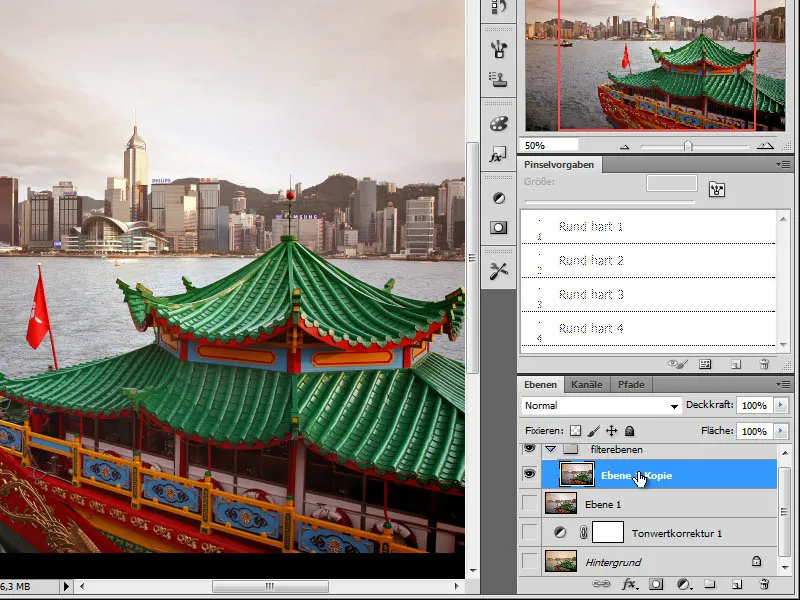Open the Adjustments panel icon in dock
Image resolution: width=800 pixels, height=600 pixels.
[x=497, y=198]
